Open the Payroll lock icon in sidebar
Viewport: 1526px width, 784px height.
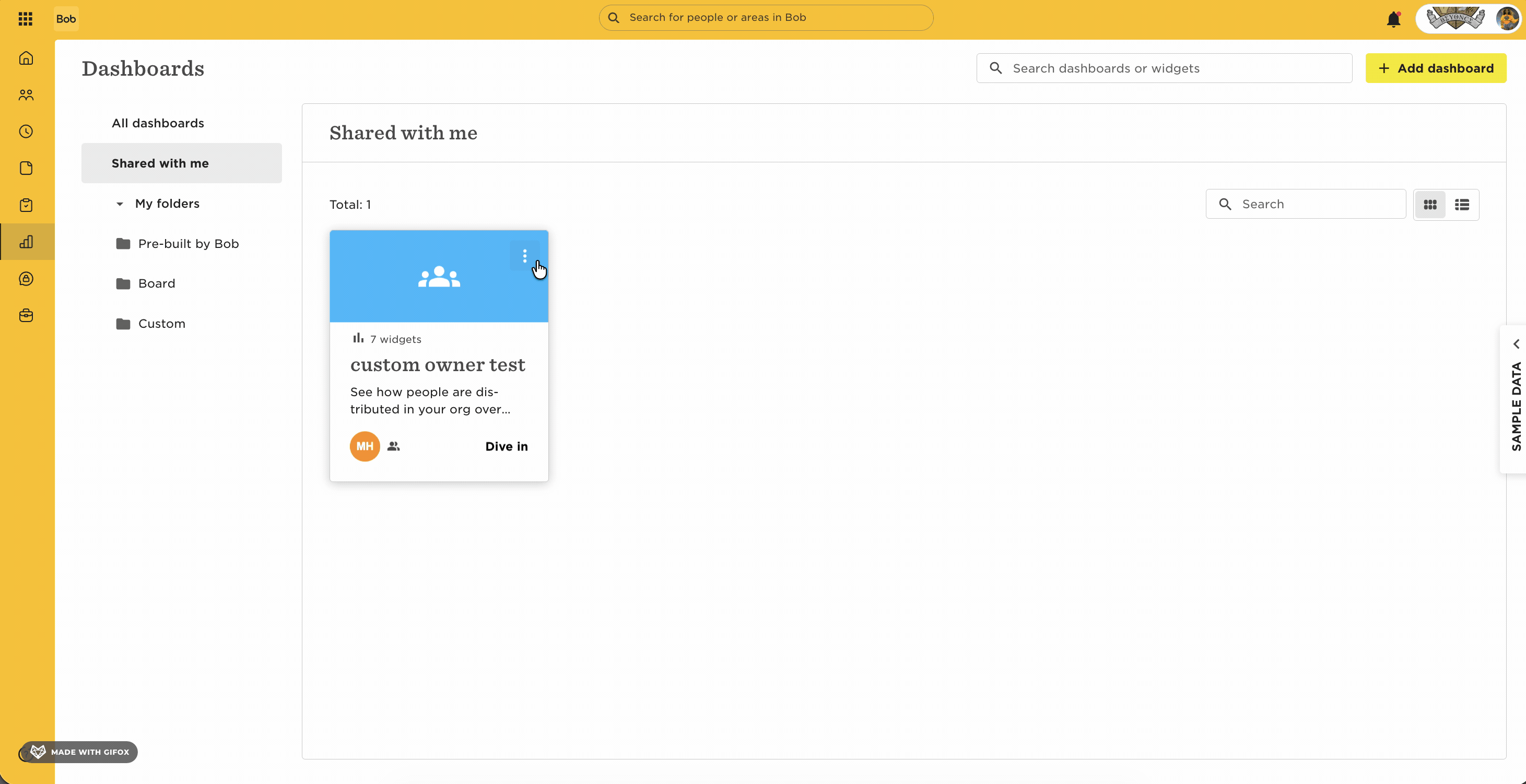(x=26, y=278)
